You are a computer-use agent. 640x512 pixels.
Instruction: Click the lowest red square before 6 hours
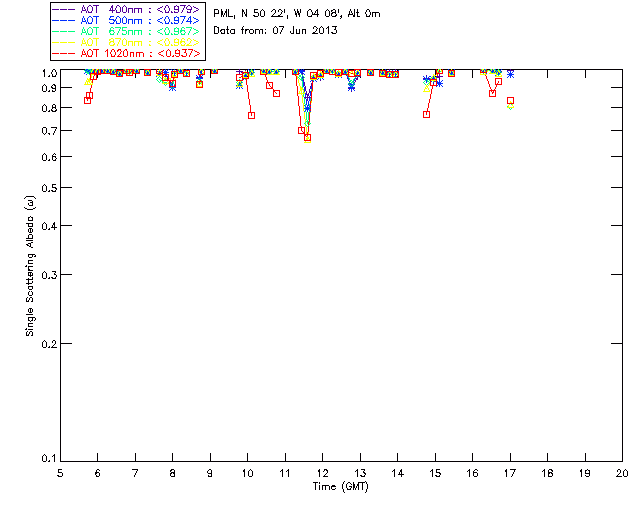87,100
